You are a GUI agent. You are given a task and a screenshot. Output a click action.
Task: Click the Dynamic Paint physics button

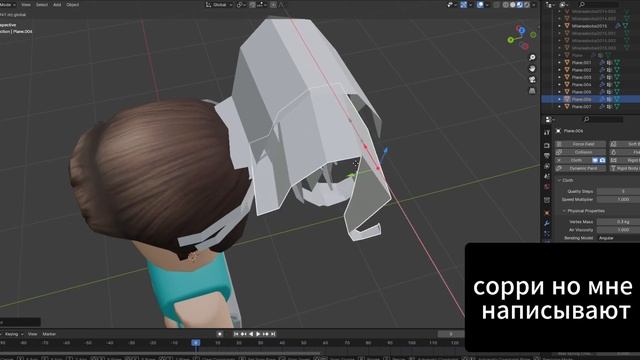coord(581,168)
